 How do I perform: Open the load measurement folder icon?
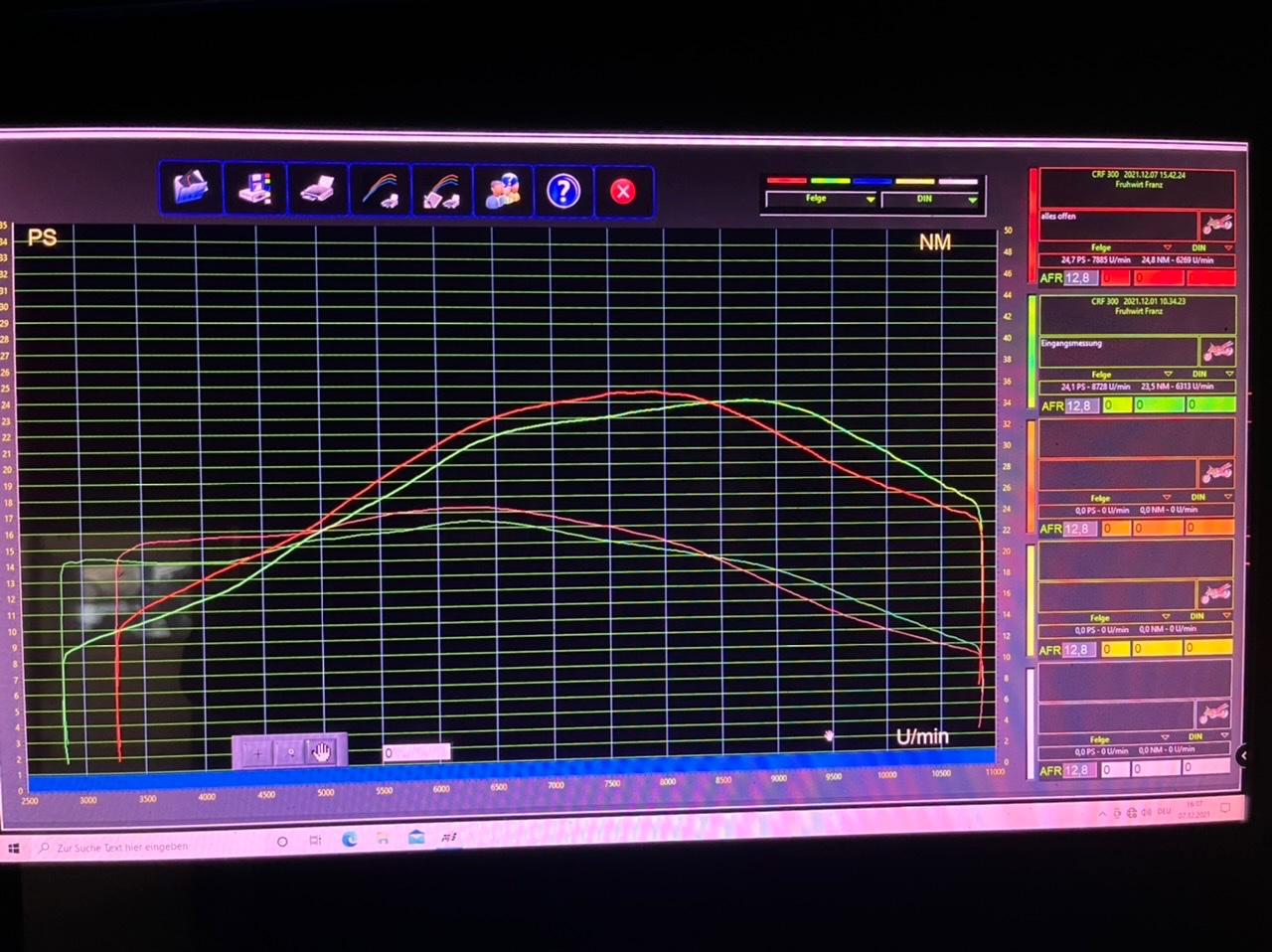[191, 187]
